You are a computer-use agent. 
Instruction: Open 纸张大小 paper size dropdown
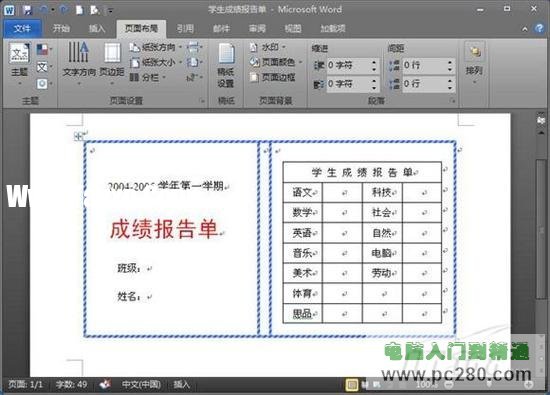[x=156, y=62]
